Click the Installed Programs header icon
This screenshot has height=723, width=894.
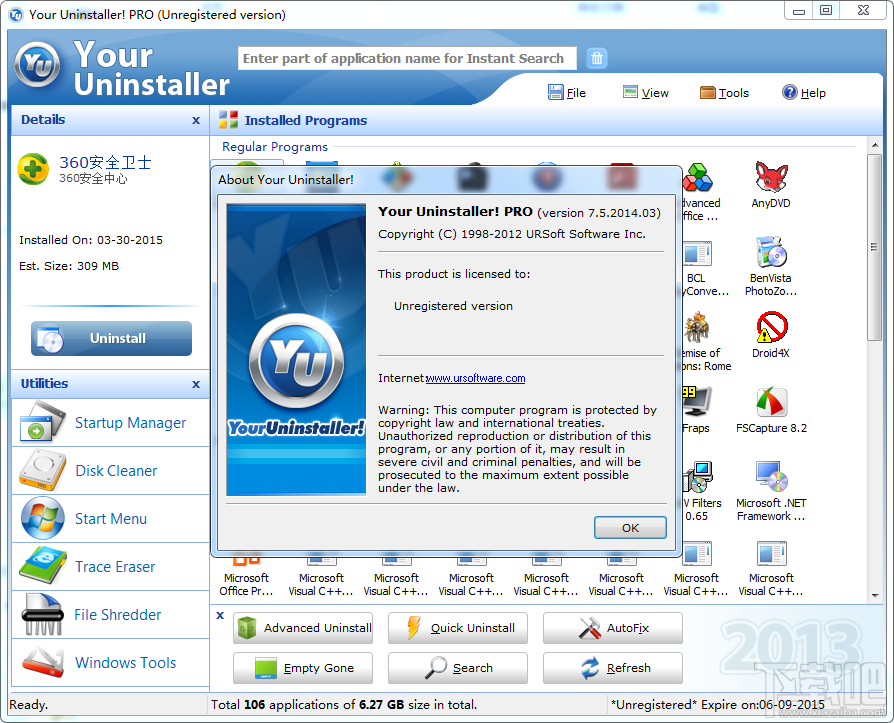228,120
